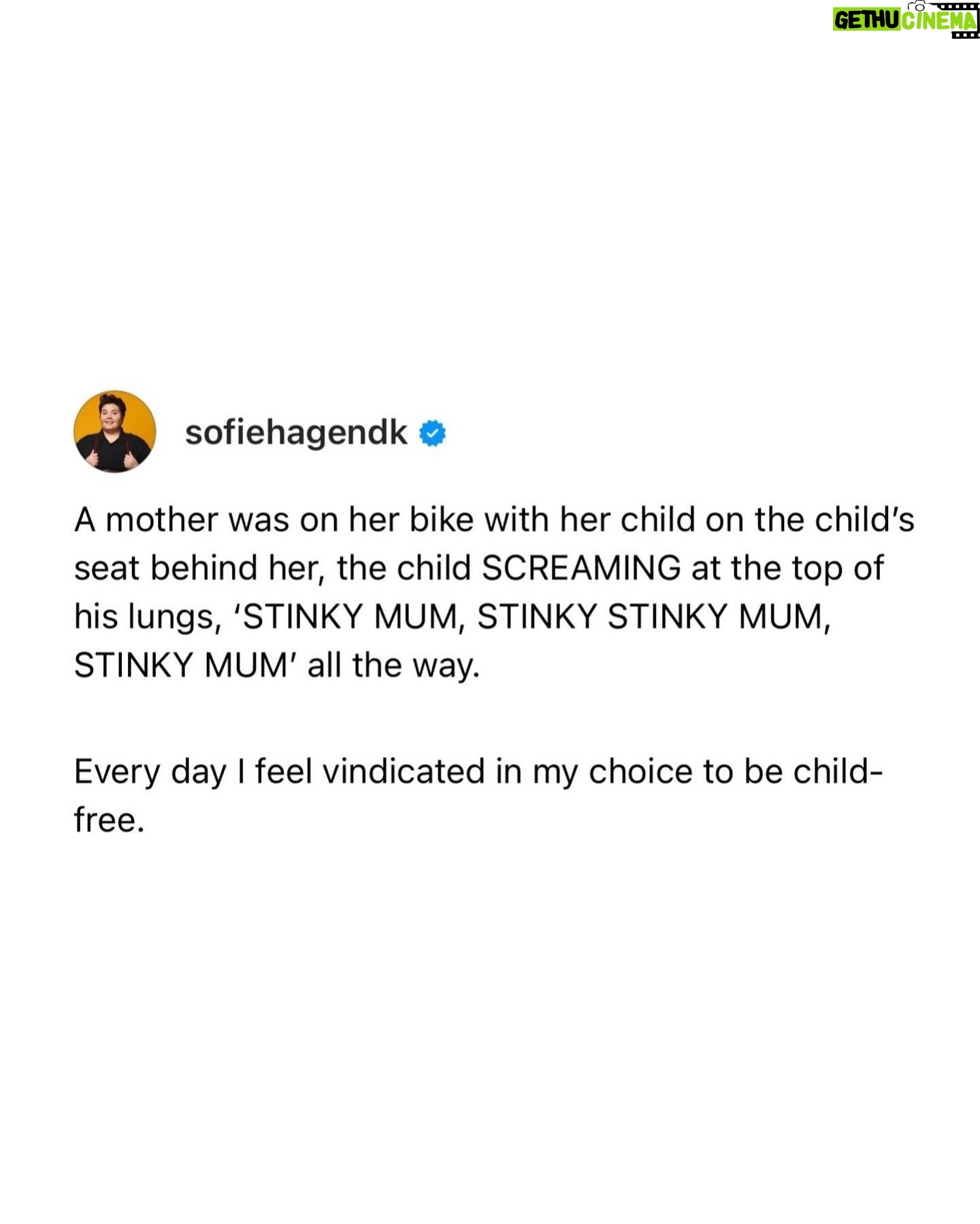Click the word 'vindicated'
Viewport: 980px width, 1224px height.
click(x=403, y=772)
